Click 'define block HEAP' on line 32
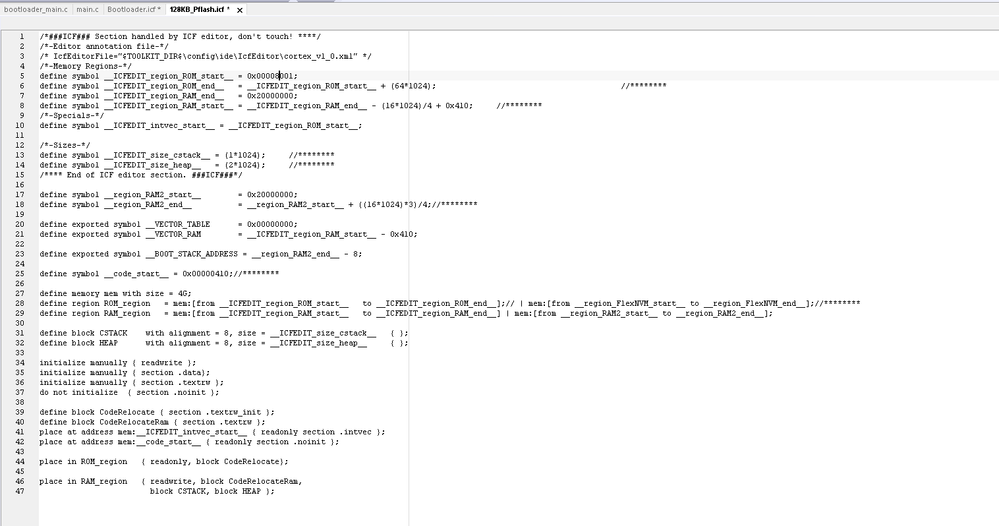 (x=78, y=343)
